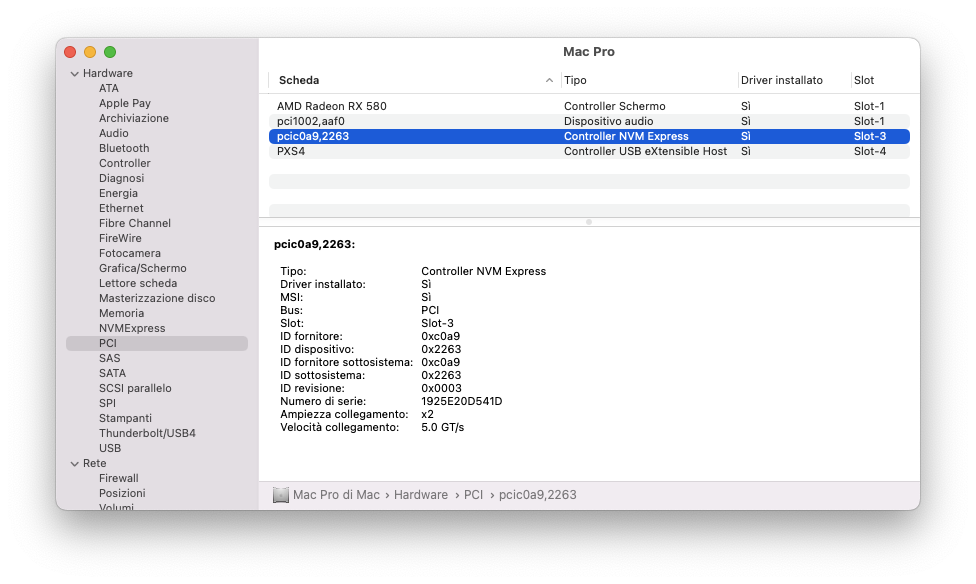
Task: Select the AMD Radeon RX 580 row
Action: 589,106
